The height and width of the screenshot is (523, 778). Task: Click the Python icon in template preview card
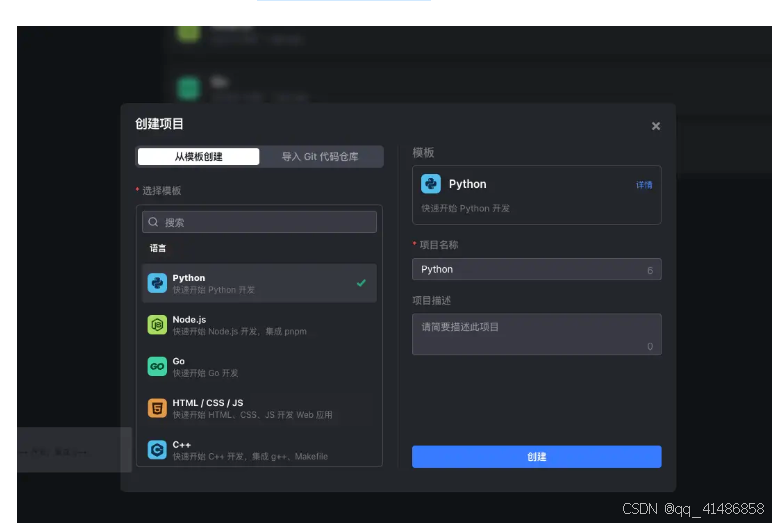point(431,184)
